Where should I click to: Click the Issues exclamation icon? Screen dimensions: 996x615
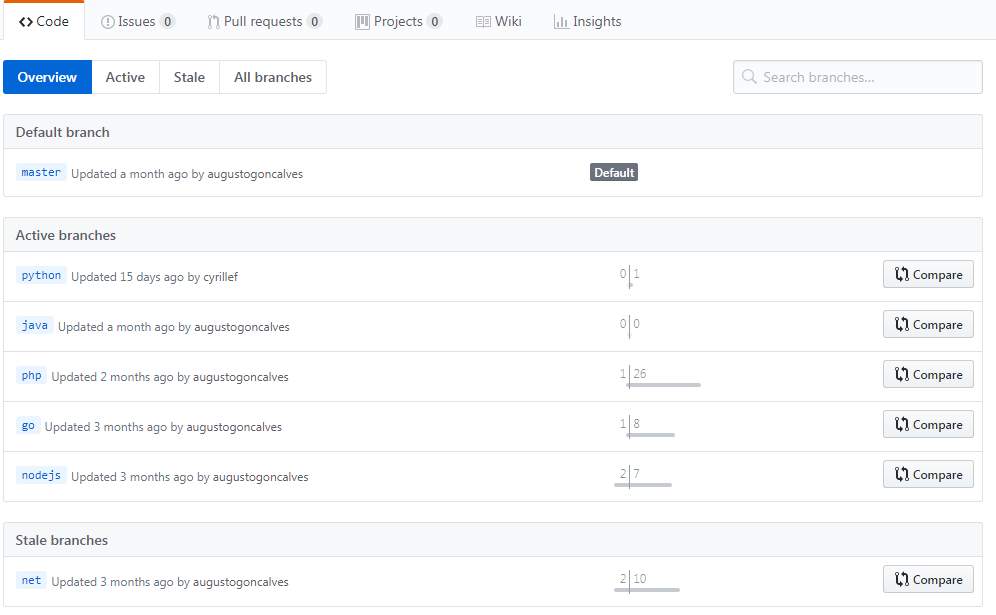(x=107, y=22)
